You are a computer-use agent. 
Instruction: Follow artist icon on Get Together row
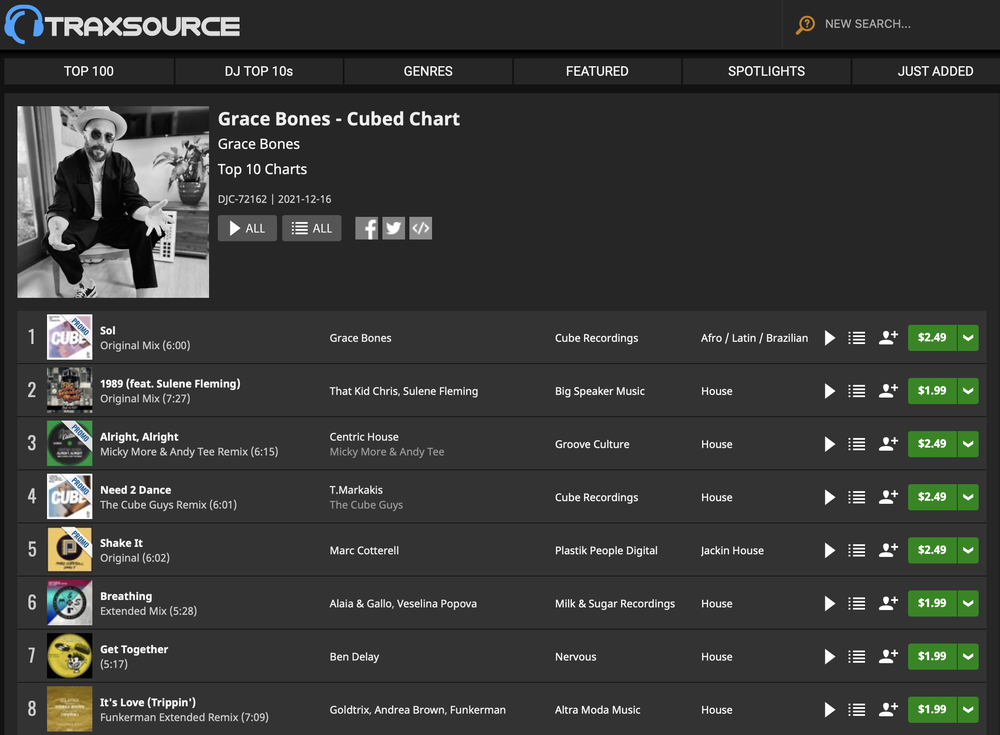(x=888, y=656)
